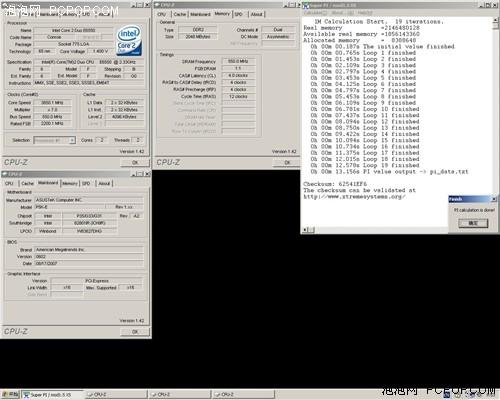Click the Cores count field
Image resolution: width=500 pixels, height=400 pixels.
tap(102, 140)
